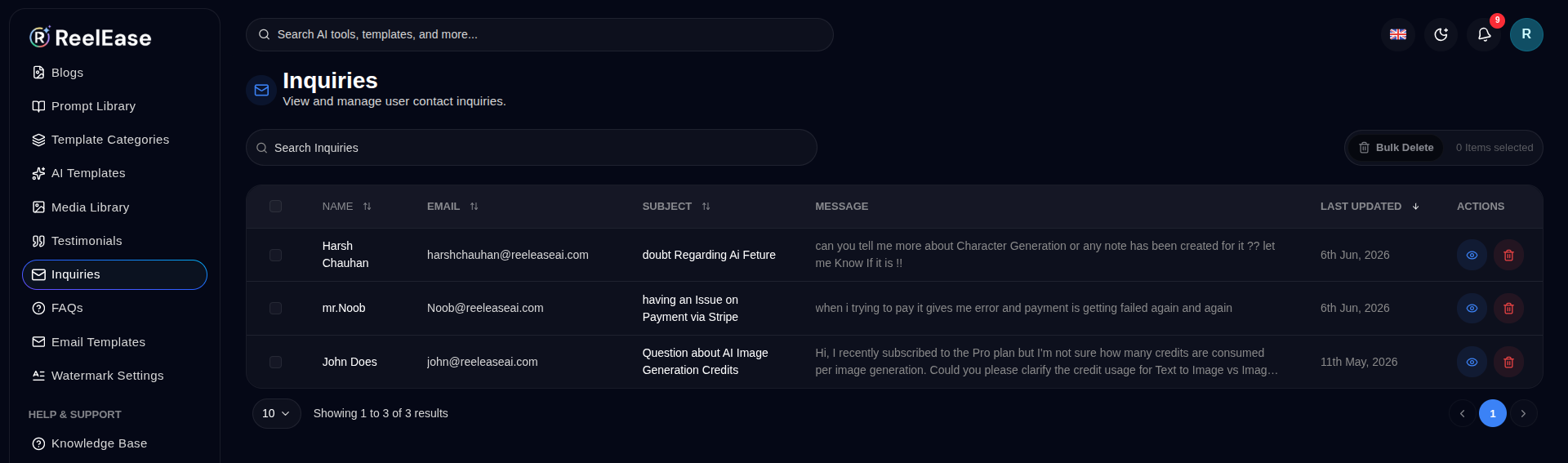Toggle dark mode with the moon icon
This screenshot has width=1568, height=463.
coord(1441,34)
